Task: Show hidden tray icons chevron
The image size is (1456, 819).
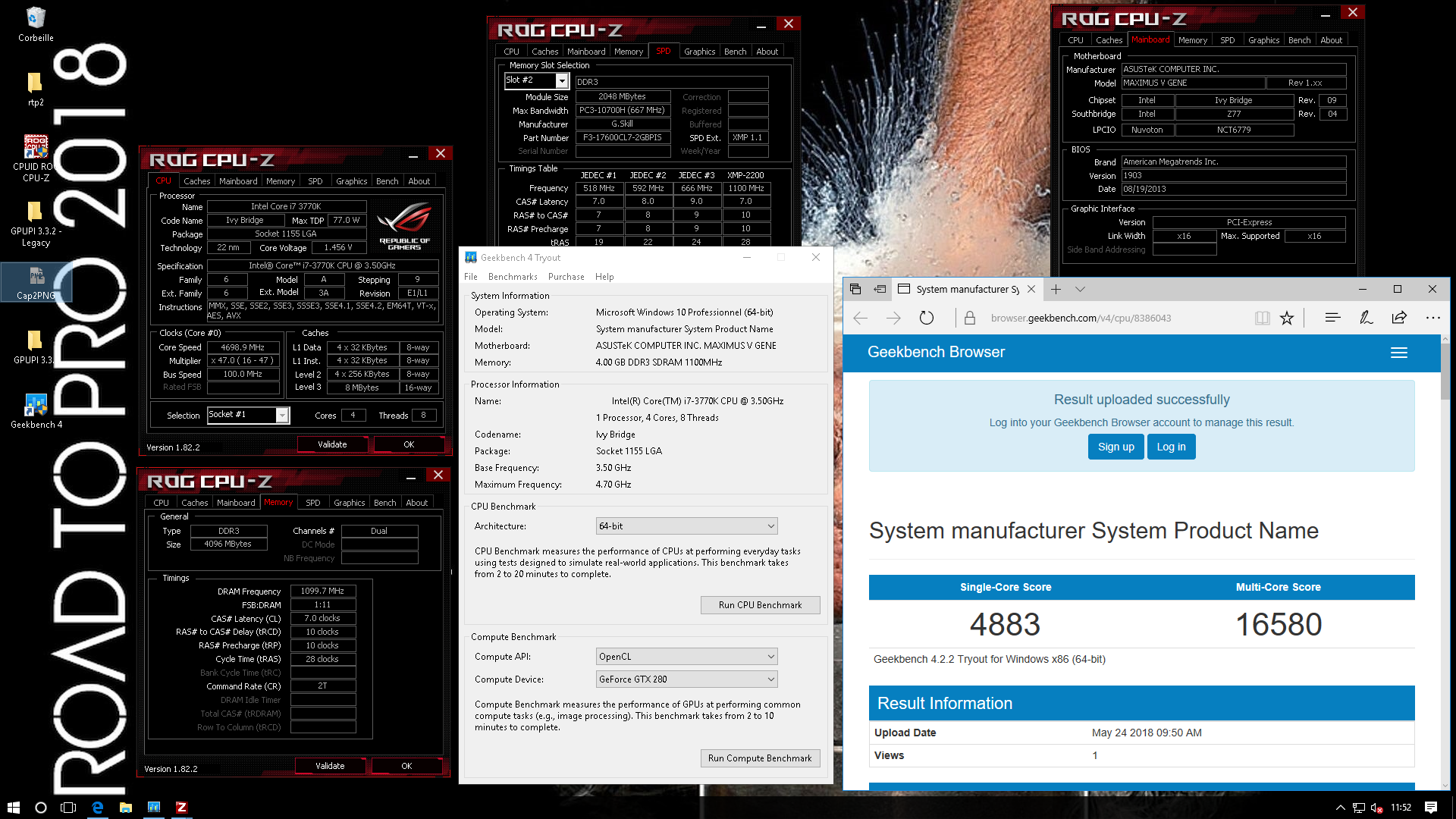Action: click(x=1340, y=808)
